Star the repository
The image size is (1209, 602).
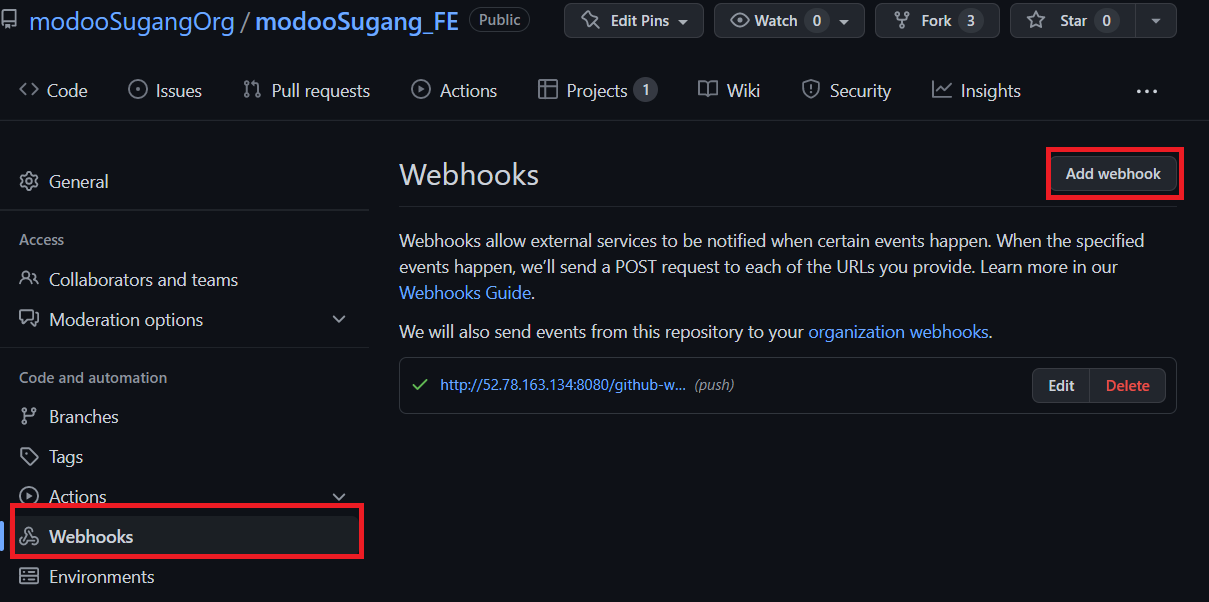(x=1073, y=20)
